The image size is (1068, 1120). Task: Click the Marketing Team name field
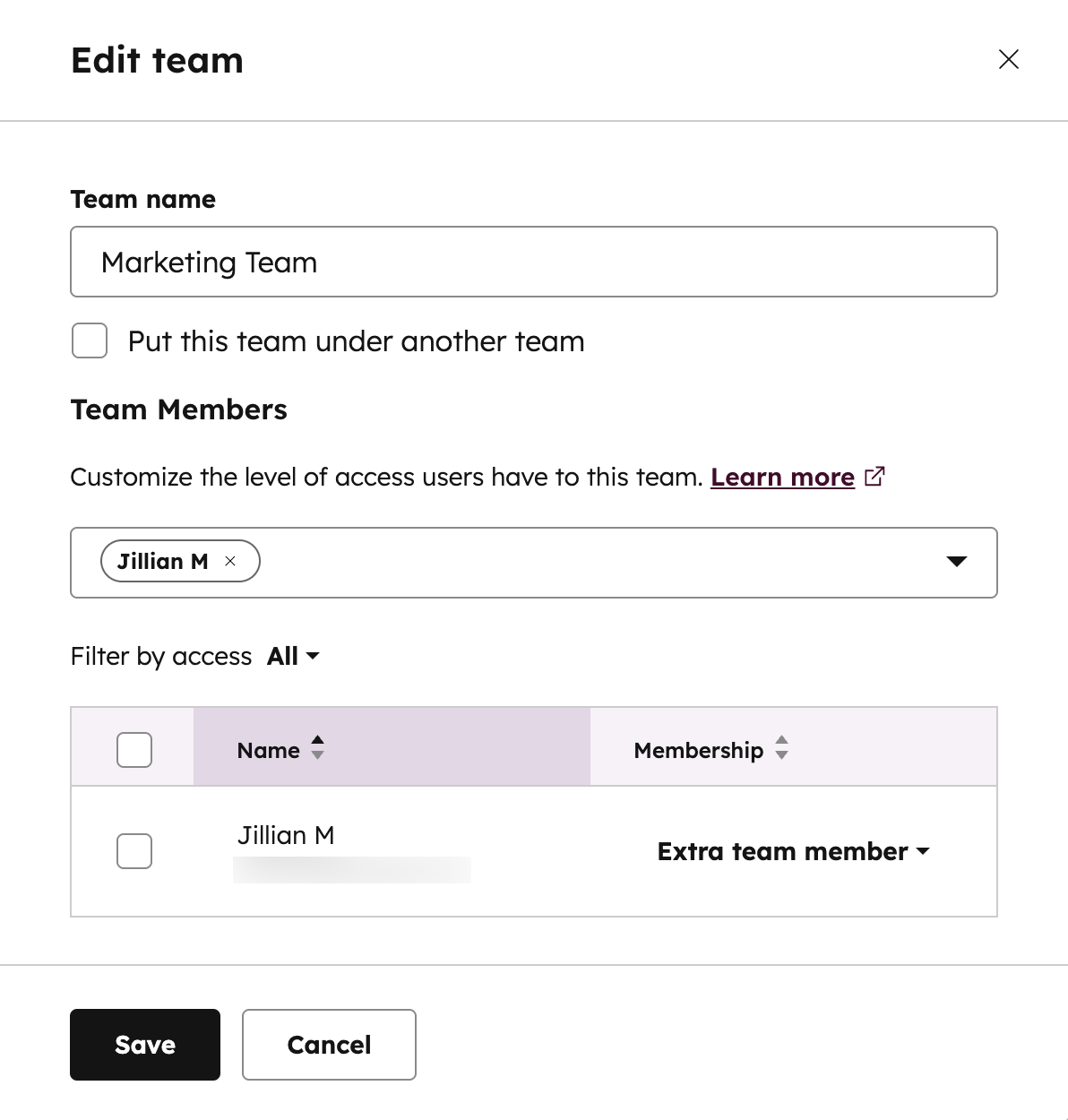533,262
